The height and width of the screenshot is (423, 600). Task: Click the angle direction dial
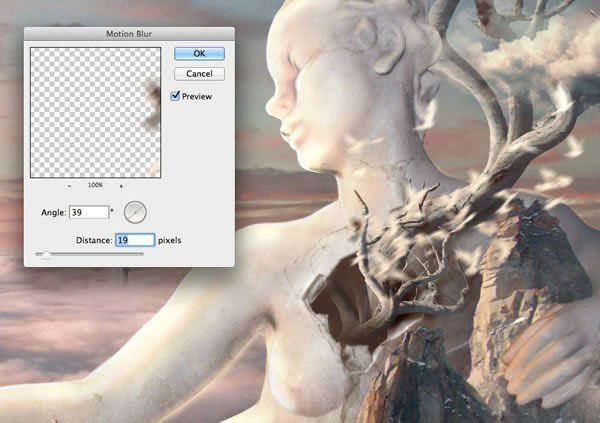pos(135,212)
